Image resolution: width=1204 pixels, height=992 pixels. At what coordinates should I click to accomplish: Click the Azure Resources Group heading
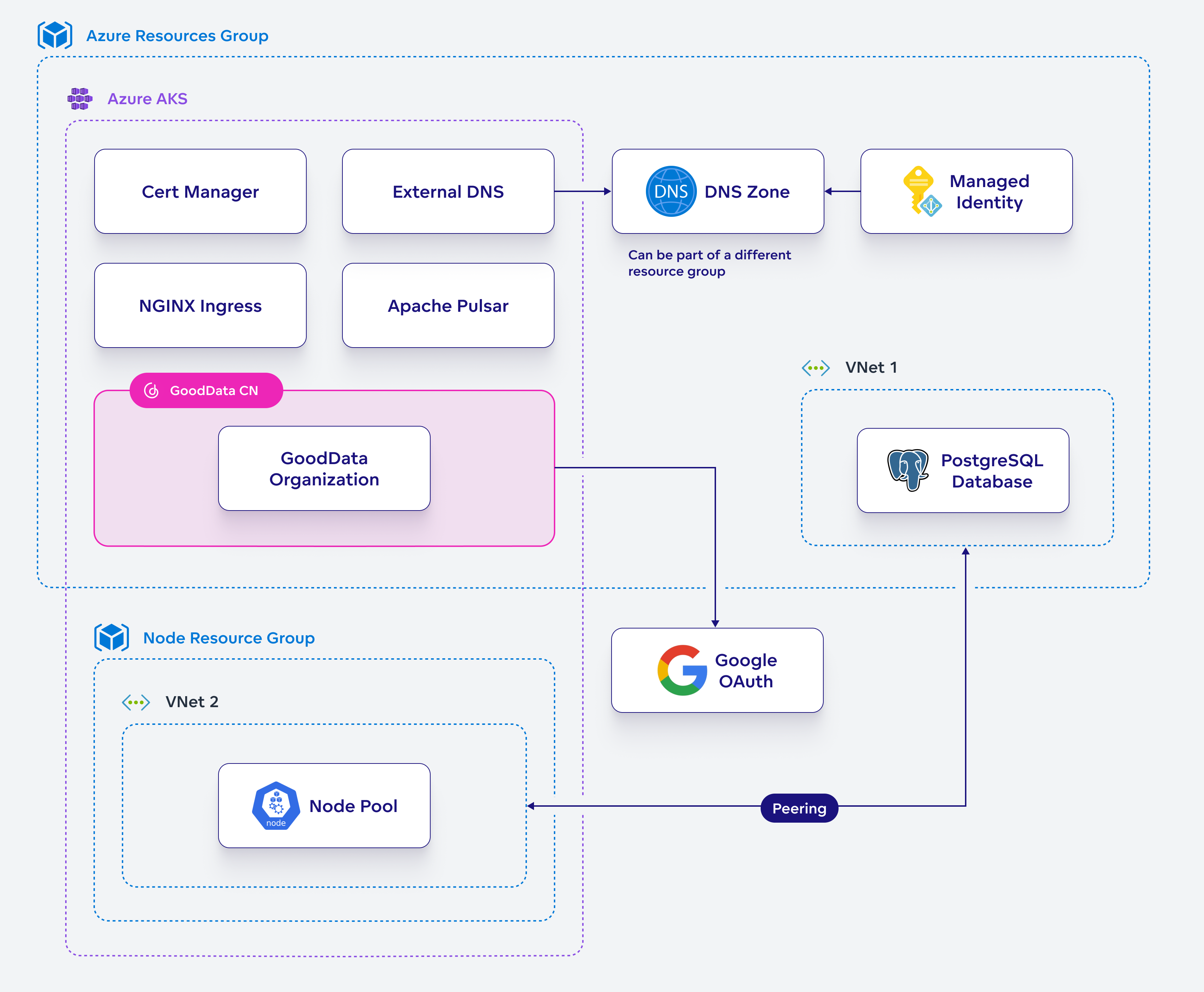pos(178,36)
